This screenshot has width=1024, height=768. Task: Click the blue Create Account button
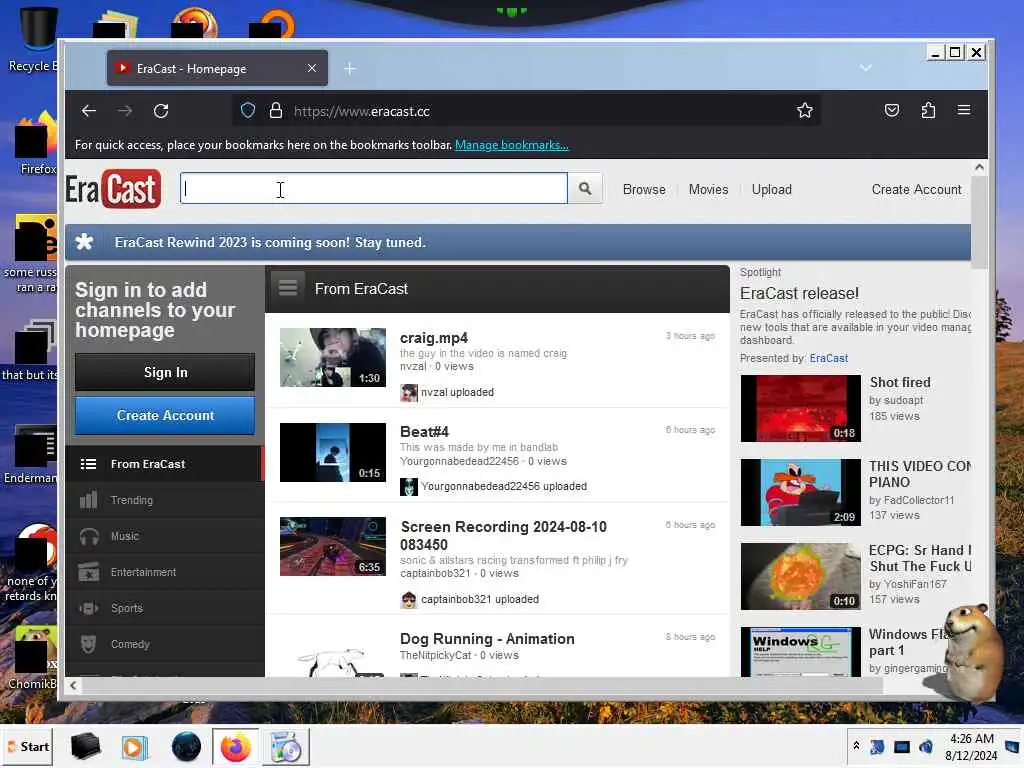pos(165,415)
